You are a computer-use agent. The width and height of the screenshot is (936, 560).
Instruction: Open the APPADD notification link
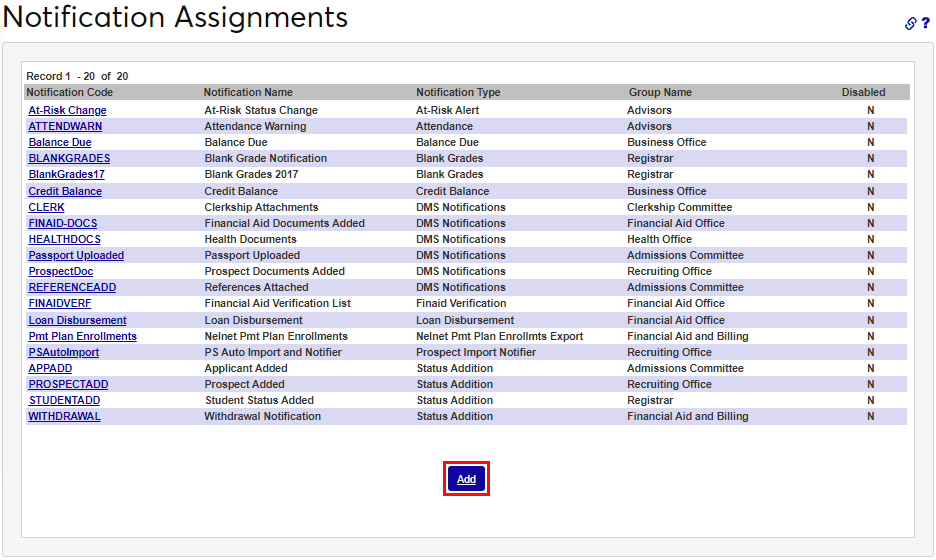click(50, 369)
